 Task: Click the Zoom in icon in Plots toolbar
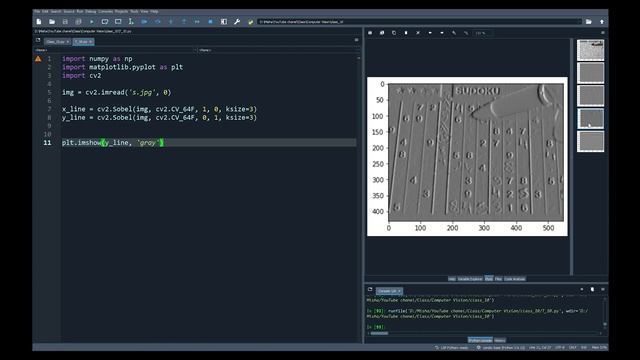coord(454,33)
